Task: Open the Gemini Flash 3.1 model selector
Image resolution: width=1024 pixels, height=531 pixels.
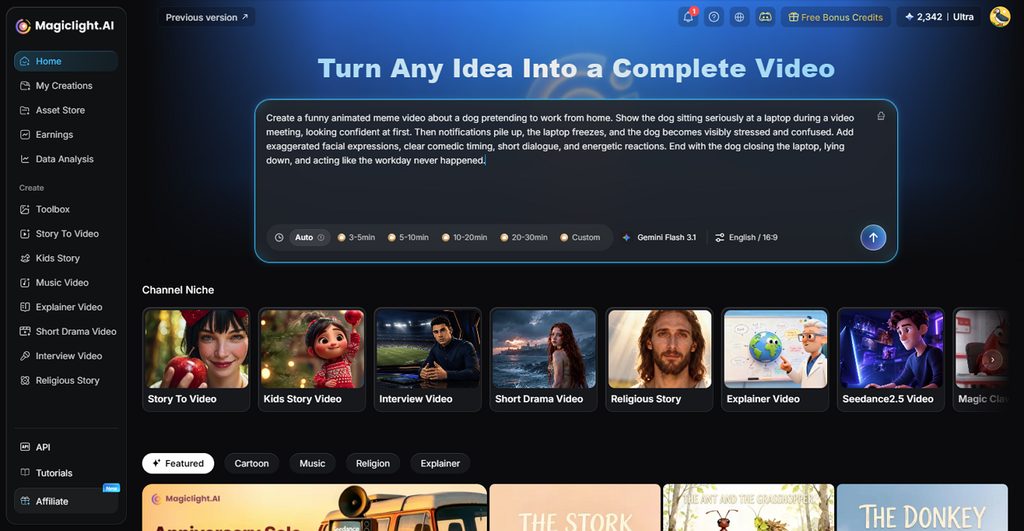Action: [x=659, y=238]
